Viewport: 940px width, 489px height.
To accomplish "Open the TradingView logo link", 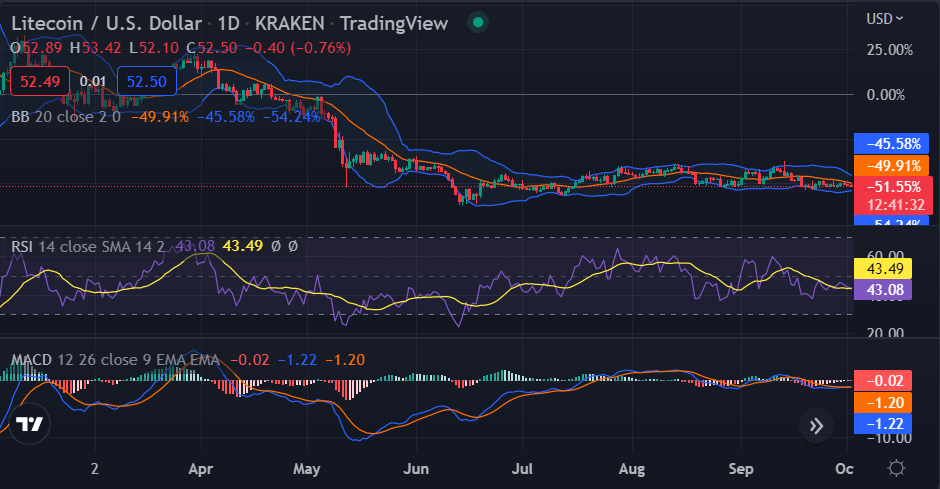I will [29, 424].
